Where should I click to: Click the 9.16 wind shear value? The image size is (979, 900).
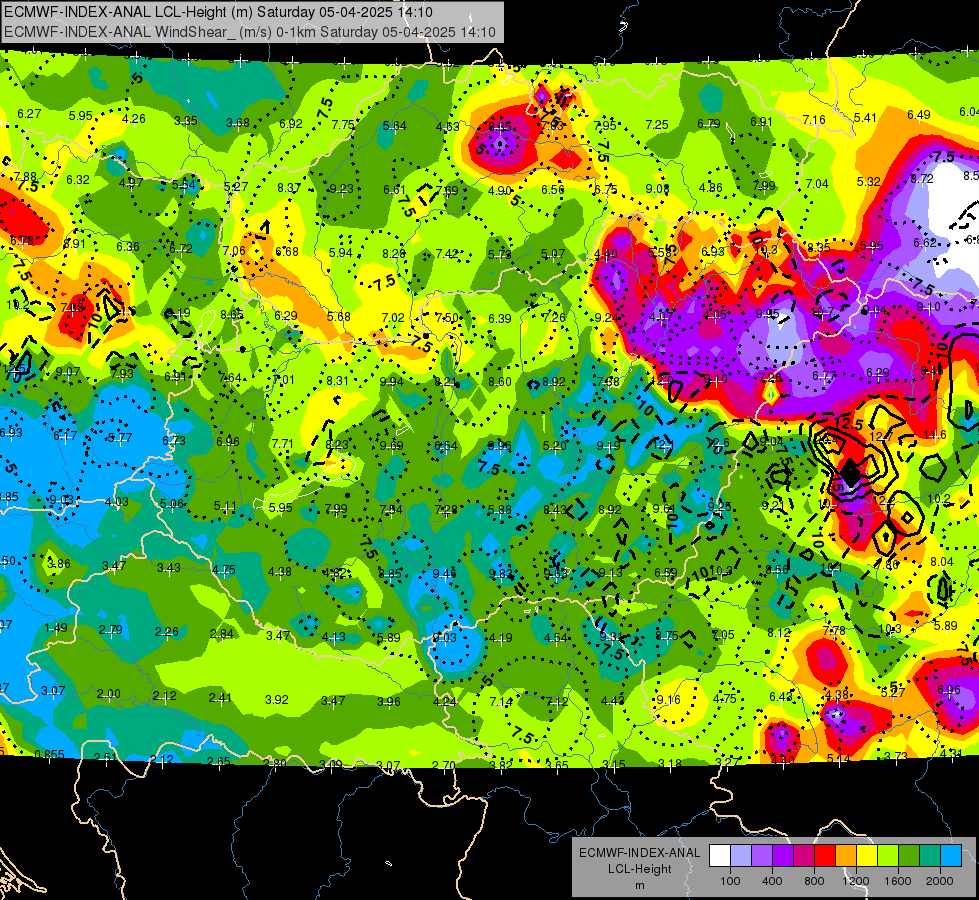coord(669,700)
